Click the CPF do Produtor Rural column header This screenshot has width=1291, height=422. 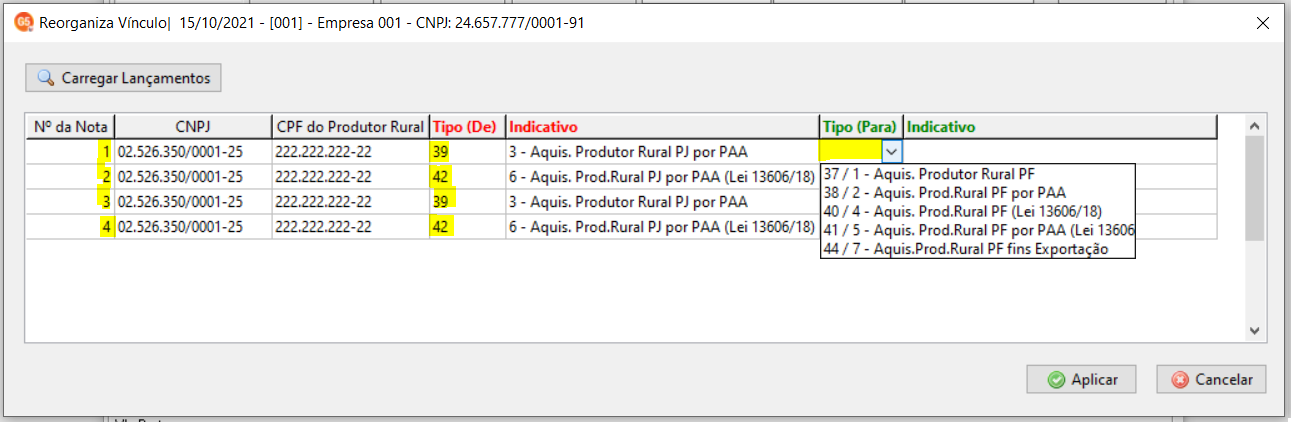coord(350,127)
